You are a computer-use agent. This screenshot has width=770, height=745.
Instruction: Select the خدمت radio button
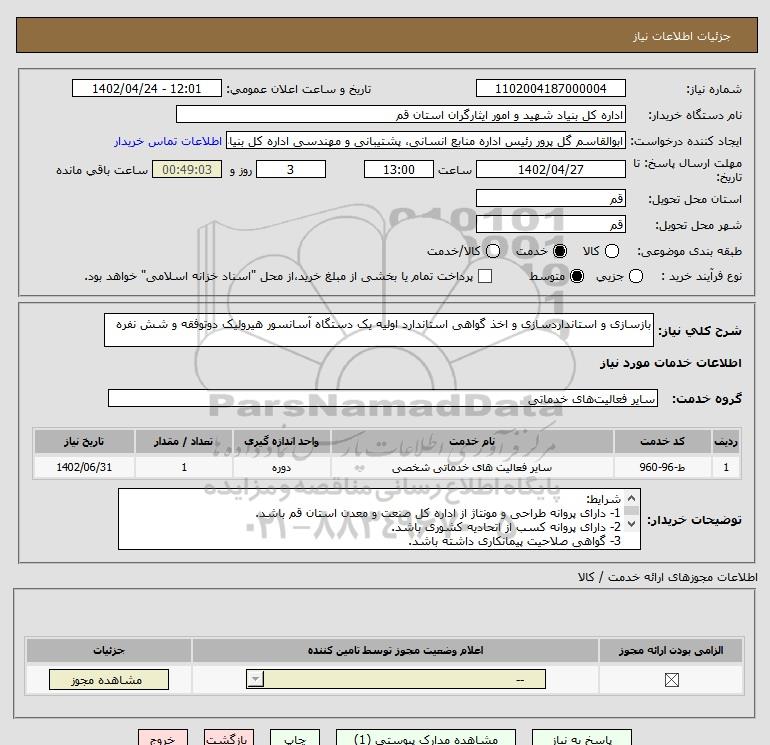pyautogui.click(x=559, y=251)
